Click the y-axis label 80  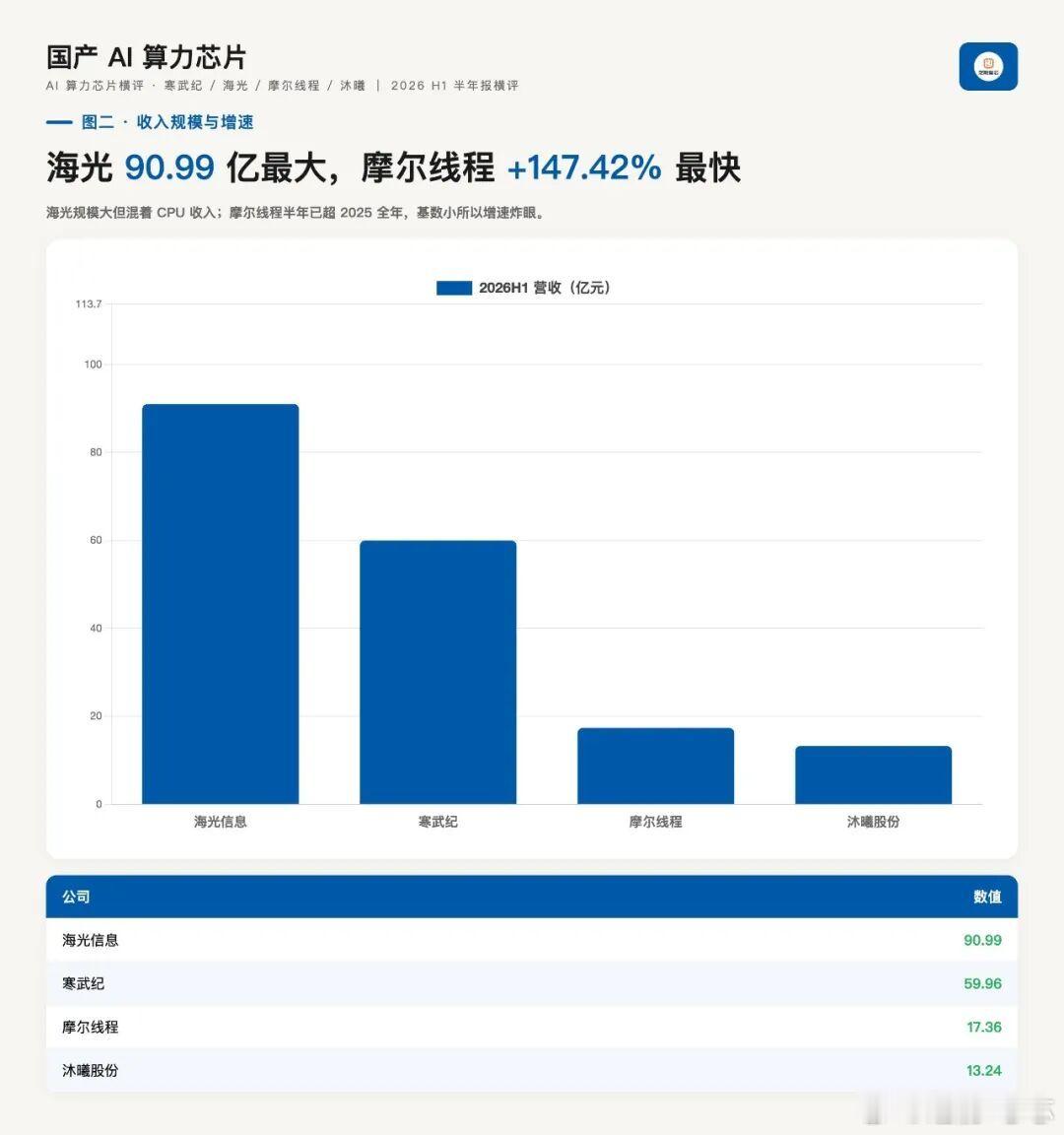pyautogui.click(x=96, y=452)
